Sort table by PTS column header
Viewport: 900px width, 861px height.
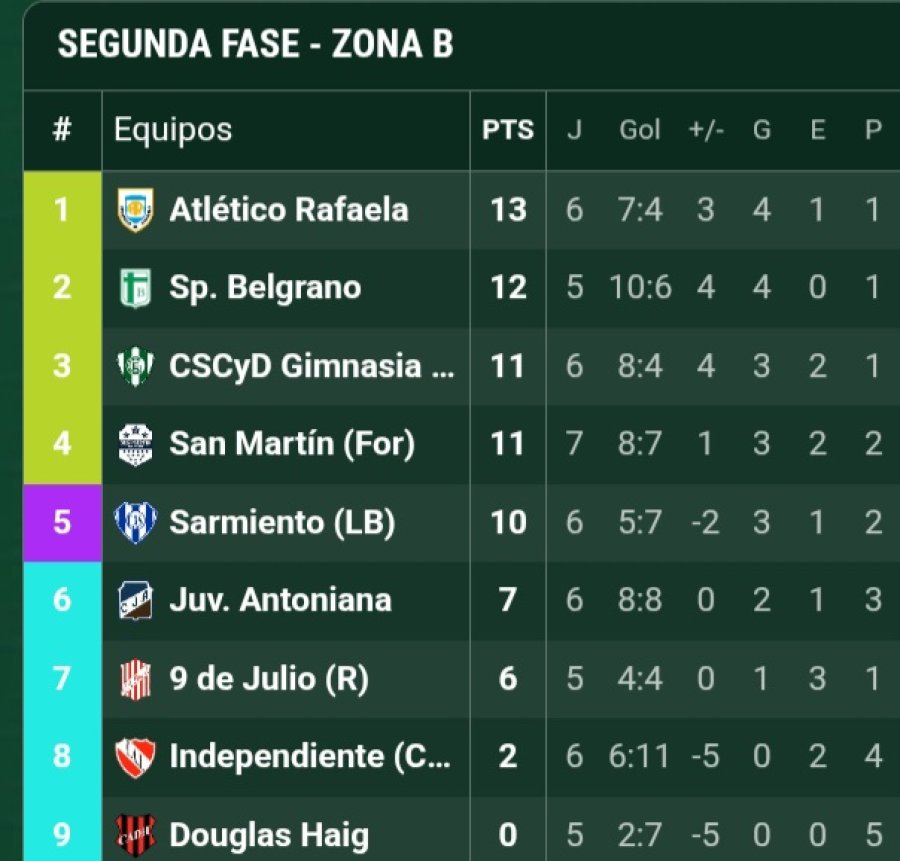508,130
